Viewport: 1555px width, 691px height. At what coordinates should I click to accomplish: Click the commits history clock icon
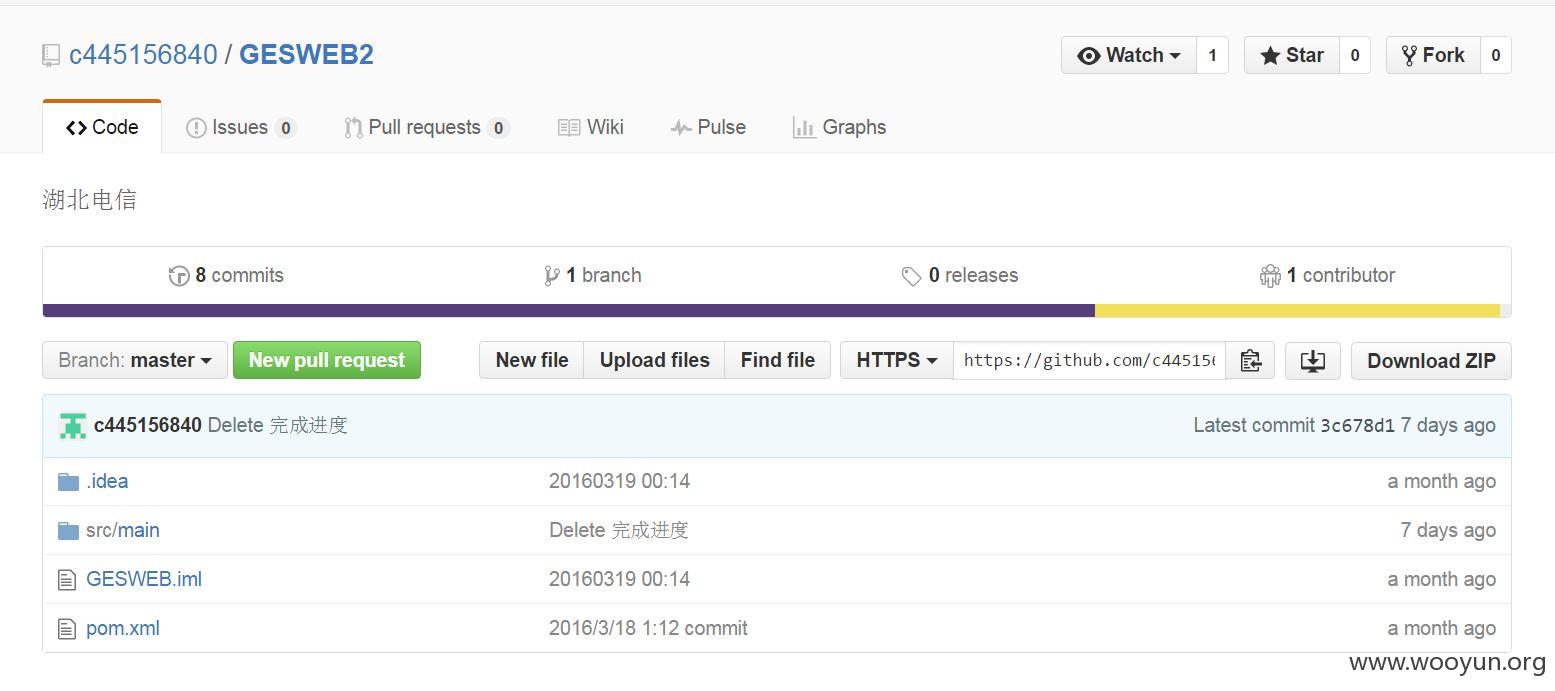tap(179, 276)
